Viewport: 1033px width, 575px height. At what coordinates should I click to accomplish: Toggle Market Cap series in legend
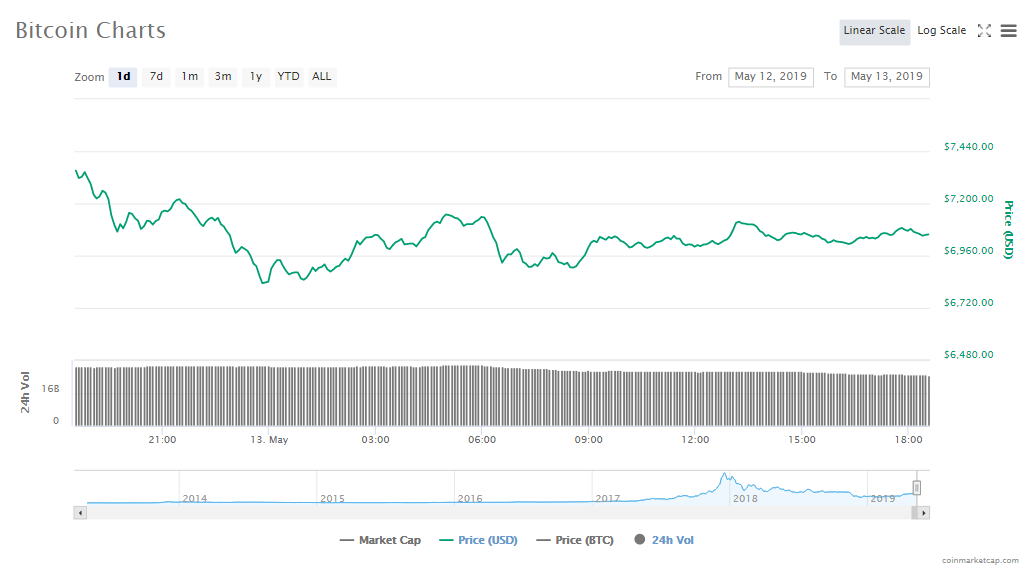pos(381,540)
